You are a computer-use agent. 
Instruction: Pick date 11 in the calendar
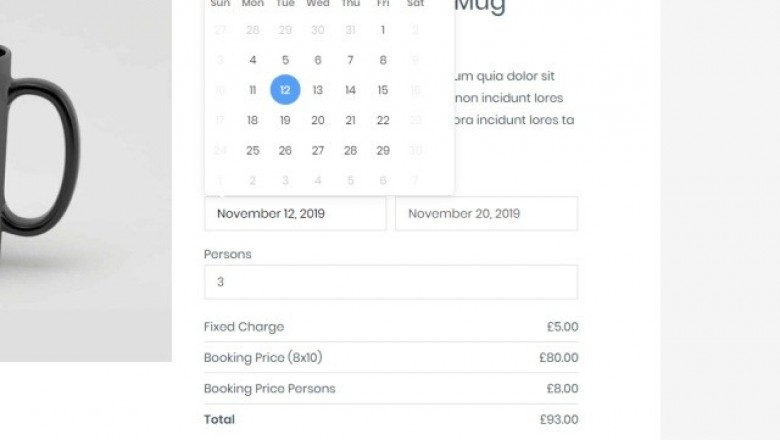pyautogui.click(x=252, y=90)
